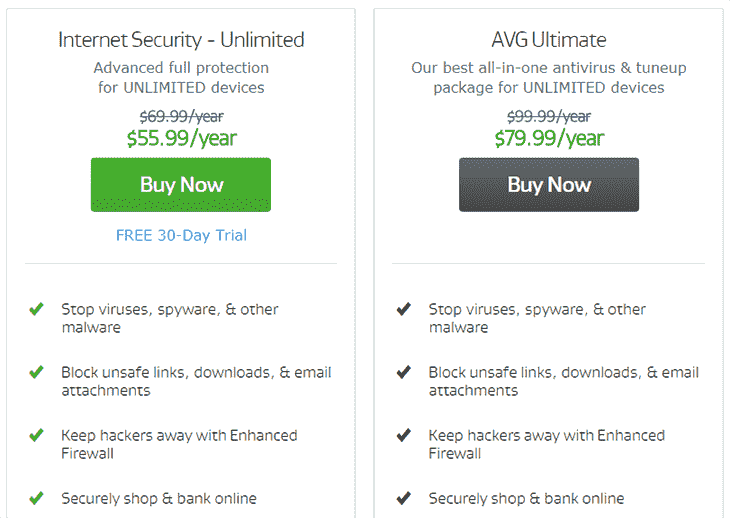Click the crossed-out $69.99/year price

click(182, 116)
